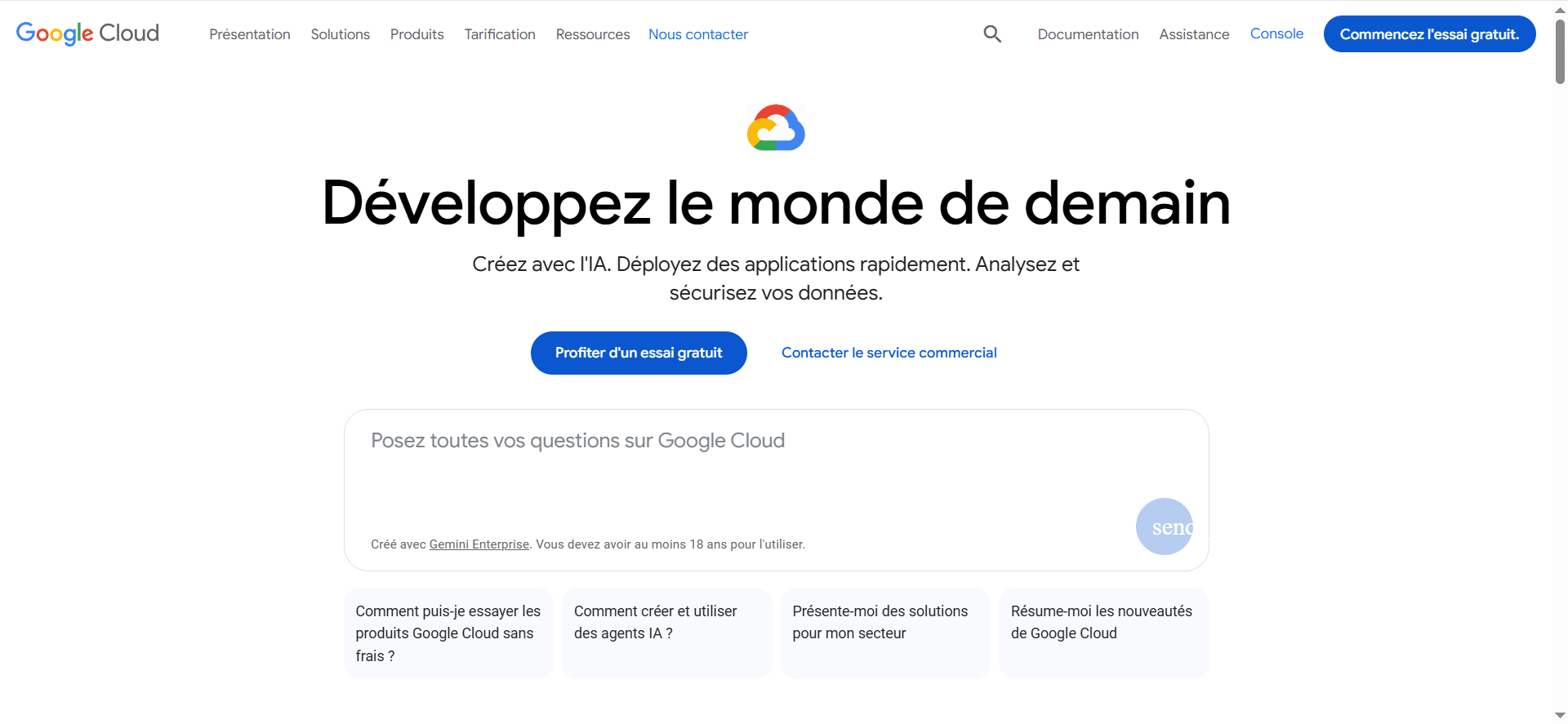Click the Commencez l'essai gratuit button
1568x724 pixels.
pyautogui.click(x=1429, y=34)
